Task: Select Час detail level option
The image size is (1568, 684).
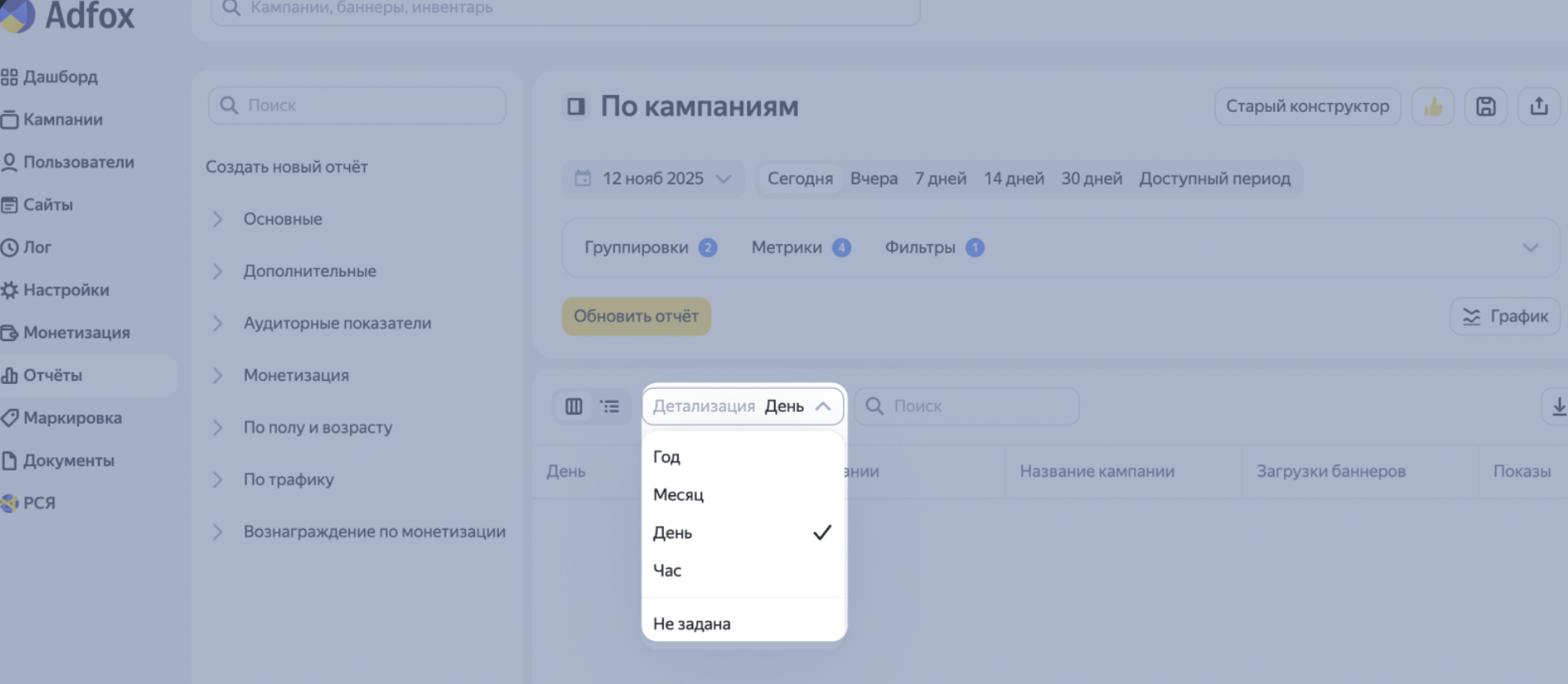Action: point(667,570)
